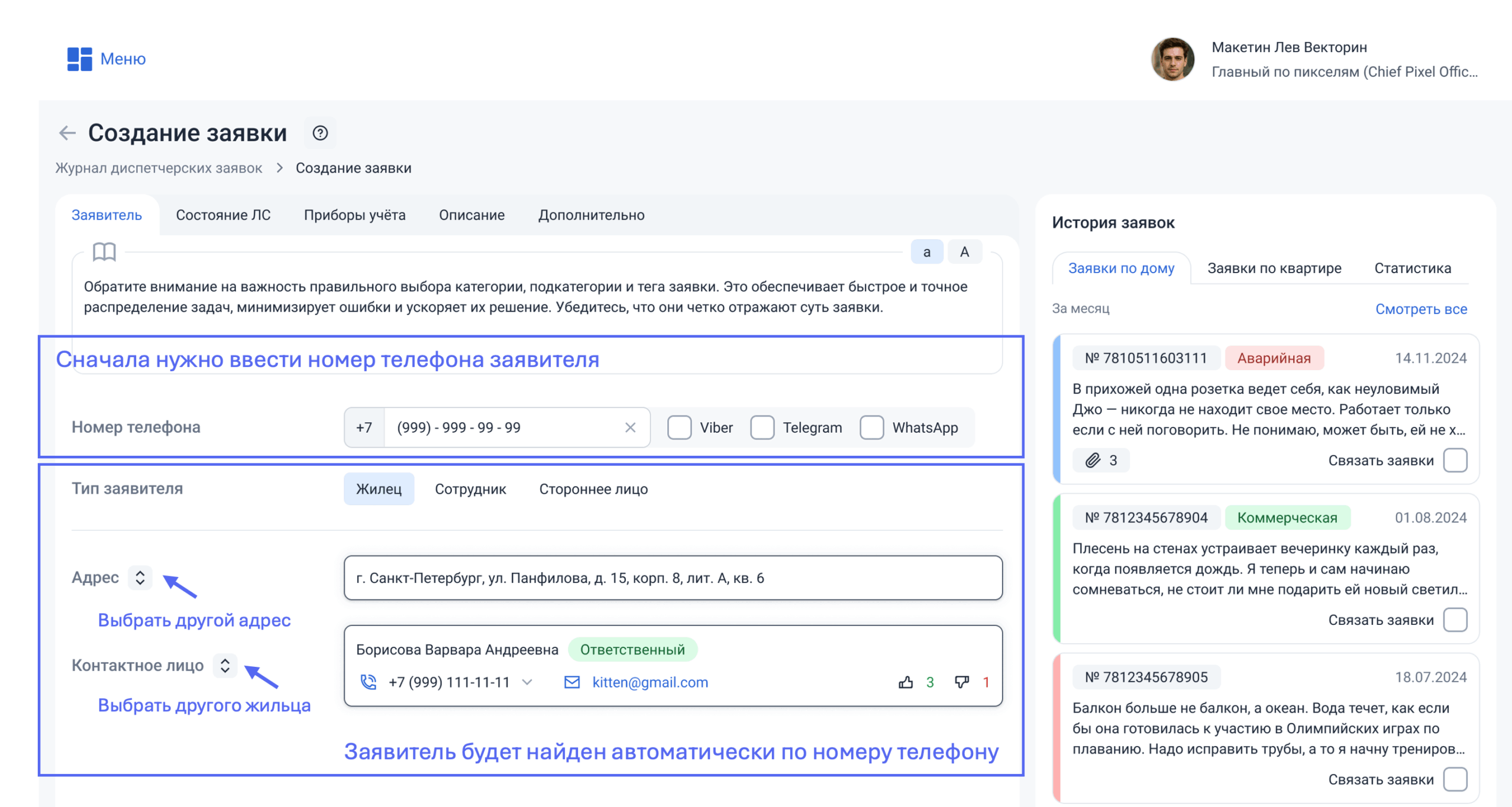This screenshot has height=807, width=1512.
Task: Open the help question mark icon
Action: pos(320,133)
